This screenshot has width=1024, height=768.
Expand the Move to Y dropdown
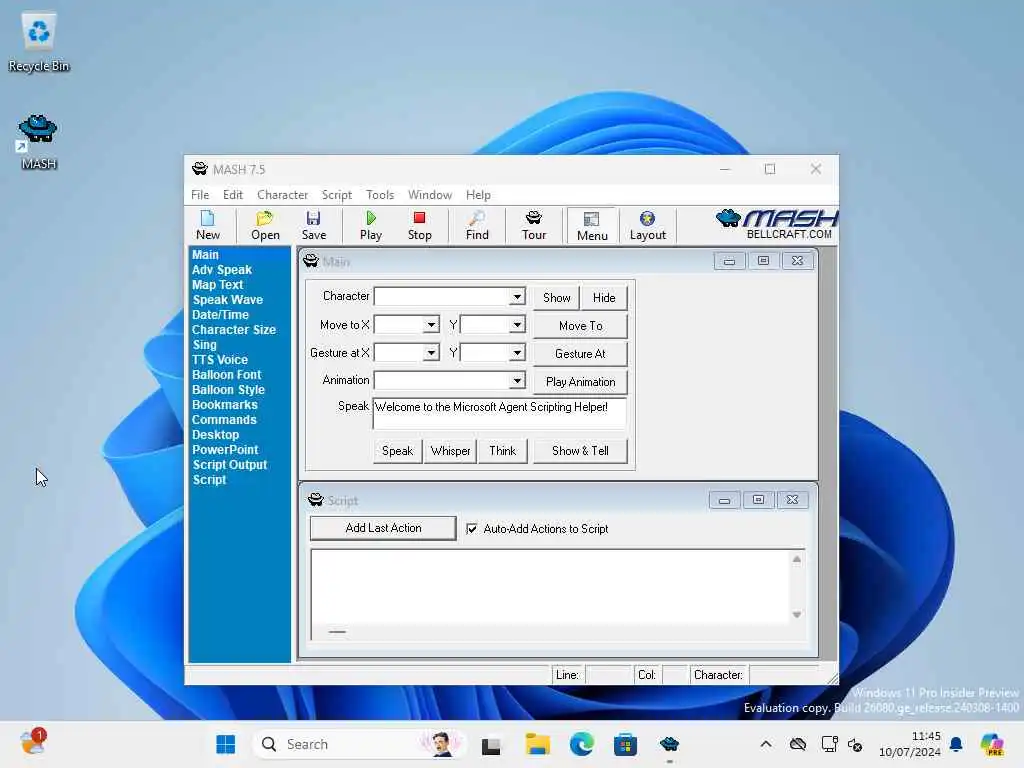pyautogui.click(x=517, y=325)
